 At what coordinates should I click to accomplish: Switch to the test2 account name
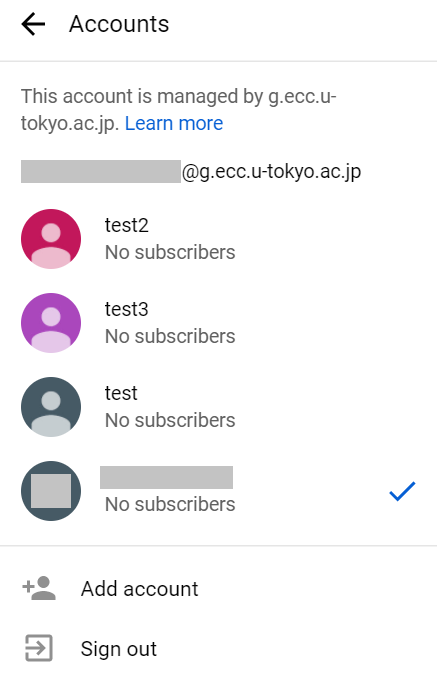coord(126,226)
